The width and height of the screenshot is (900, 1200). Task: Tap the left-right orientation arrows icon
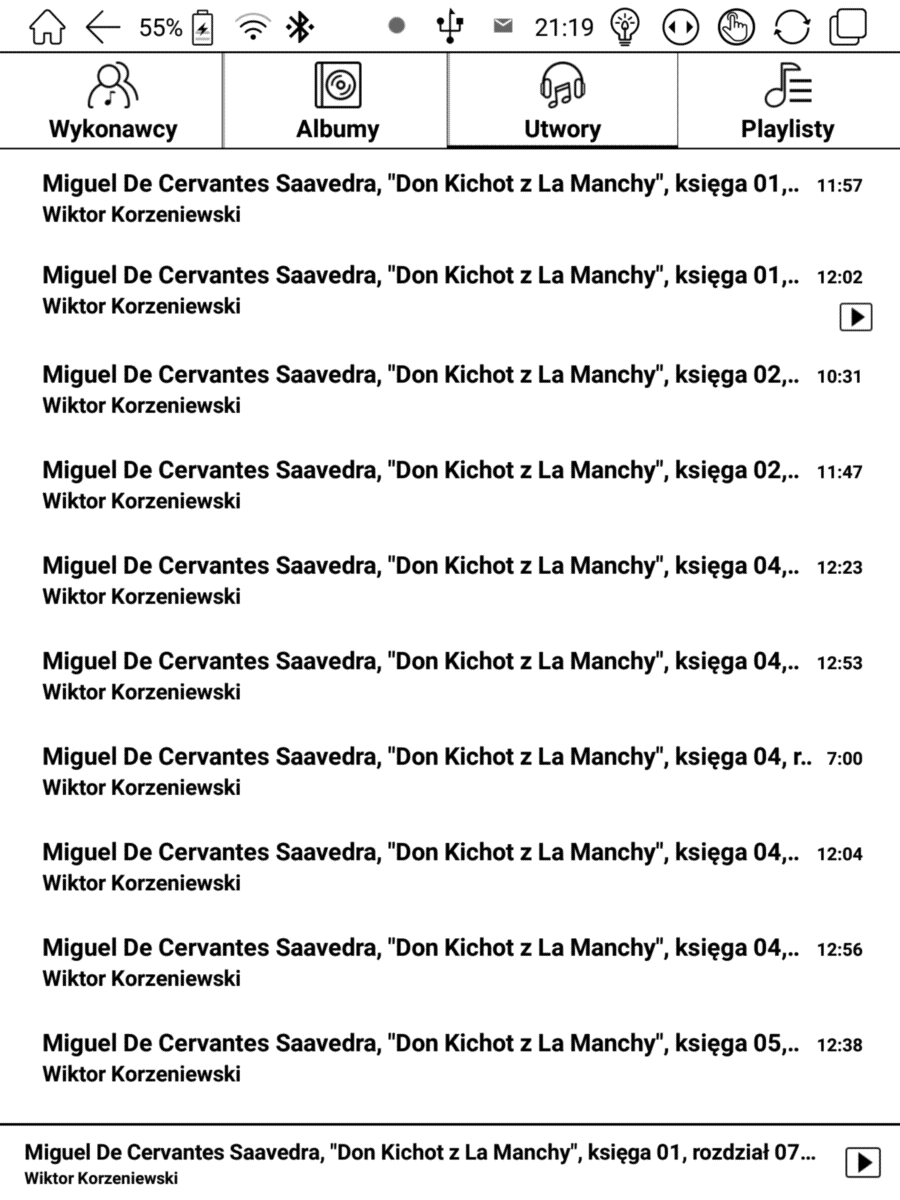[x=680, y=27]
